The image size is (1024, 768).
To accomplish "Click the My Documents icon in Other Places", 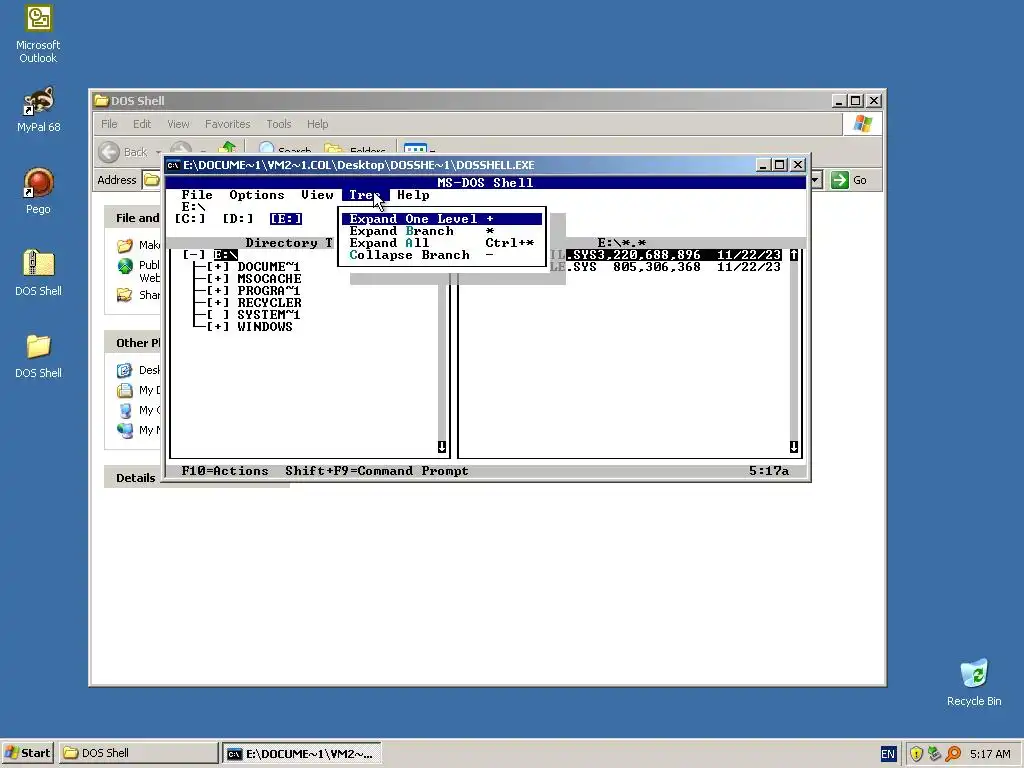I will point(125,391).
